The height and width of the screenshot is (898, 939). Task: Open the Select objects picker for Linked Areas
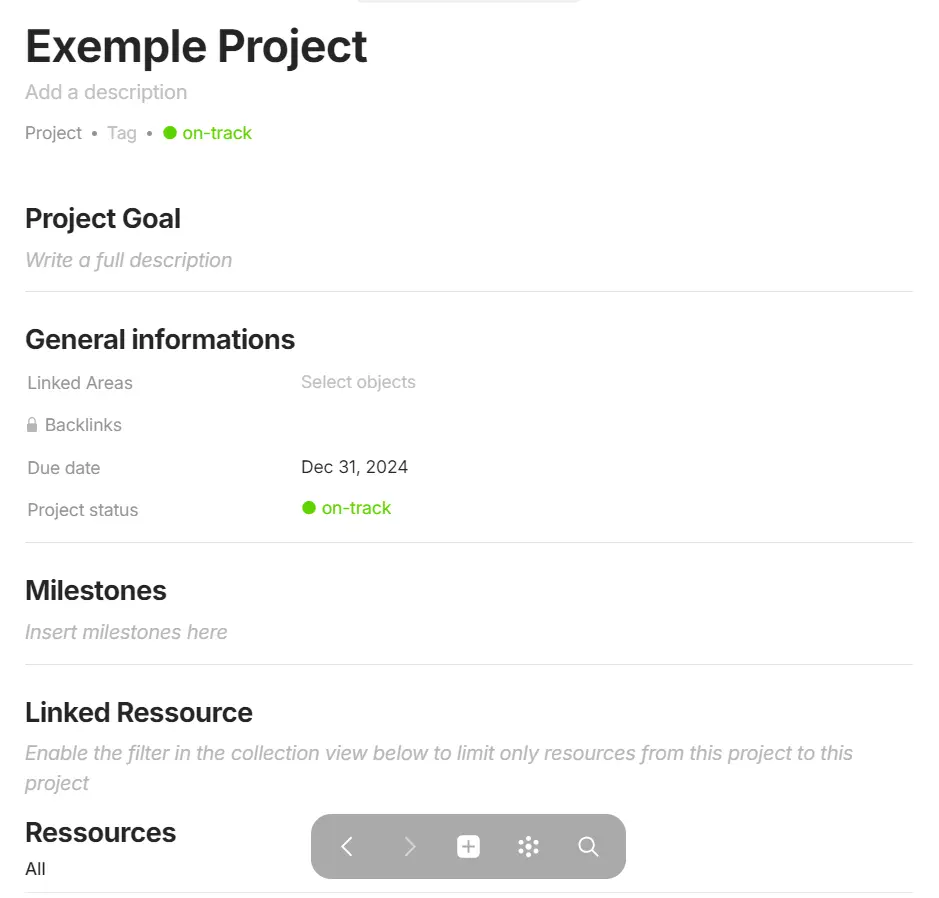(357, 382)
